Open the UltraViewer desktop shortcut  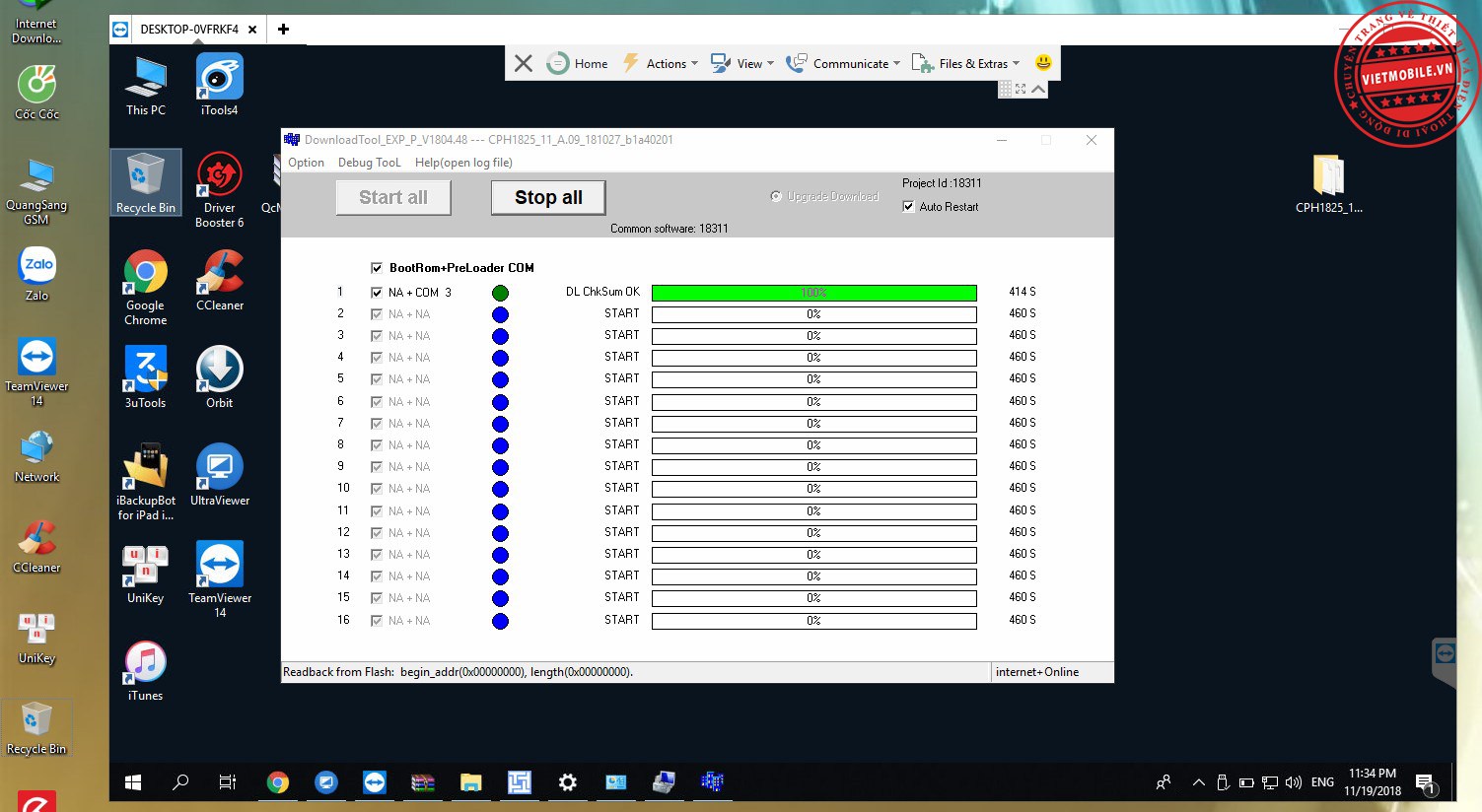[x=219, y=475]
